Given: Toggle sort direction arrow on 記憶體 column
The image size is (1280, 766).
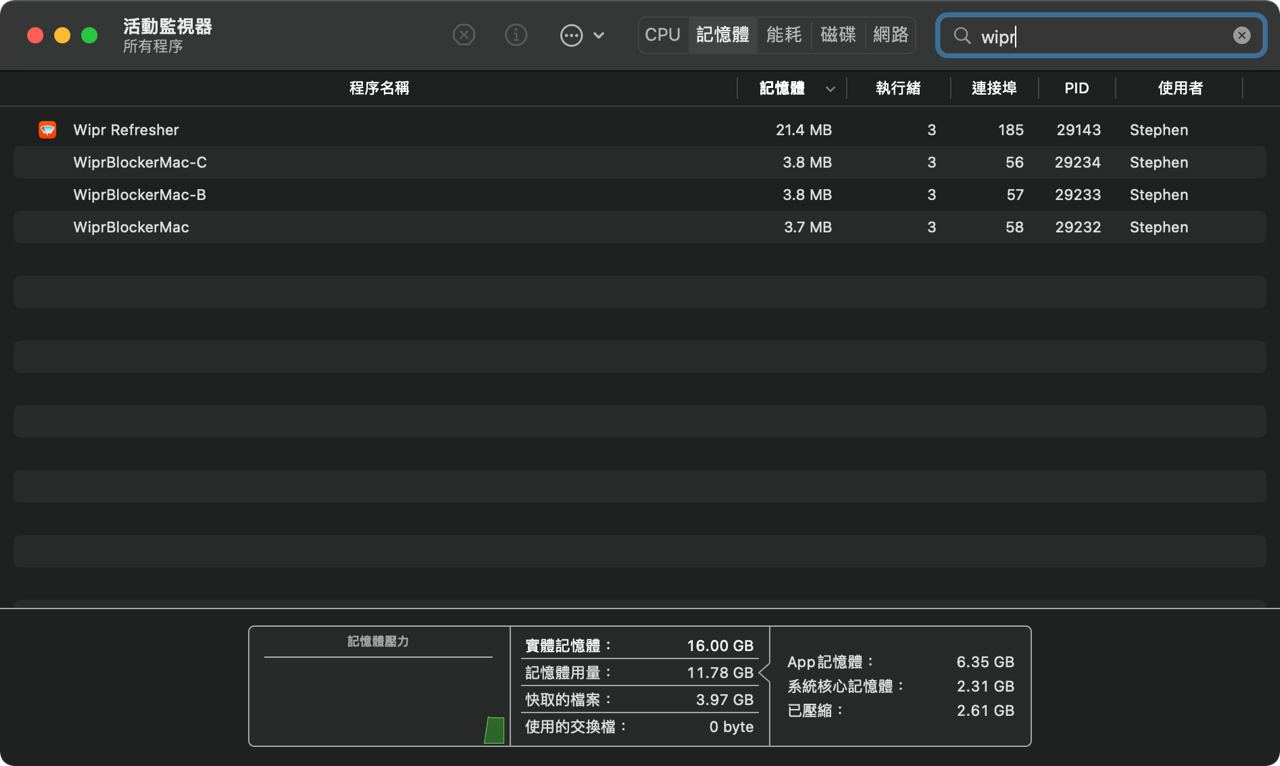Looking at the screenshot, I should 830,89.
